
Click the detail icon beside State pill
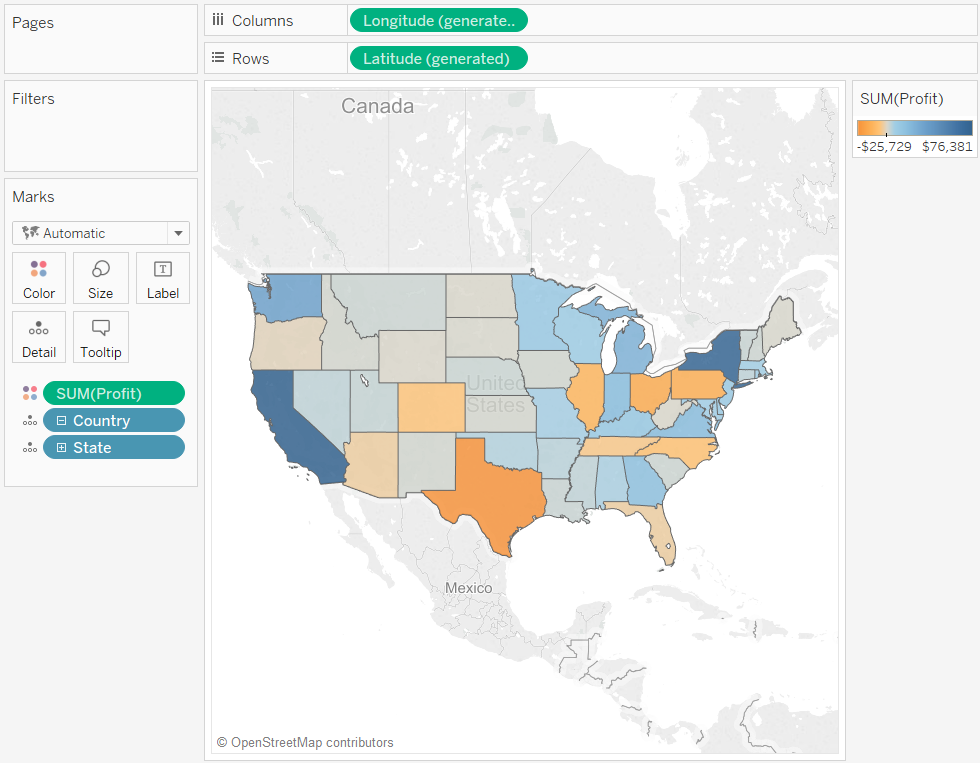point(30,448)
